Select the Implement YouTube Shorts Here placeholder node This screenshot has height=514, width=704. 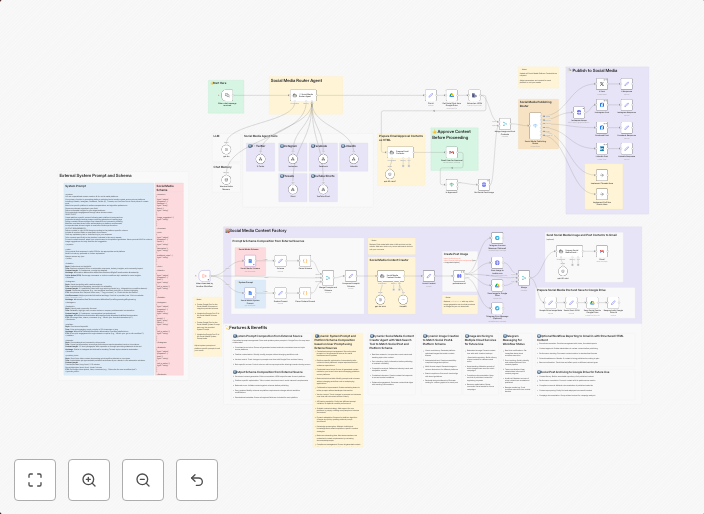pyautogui.click(x=602, y=194)
